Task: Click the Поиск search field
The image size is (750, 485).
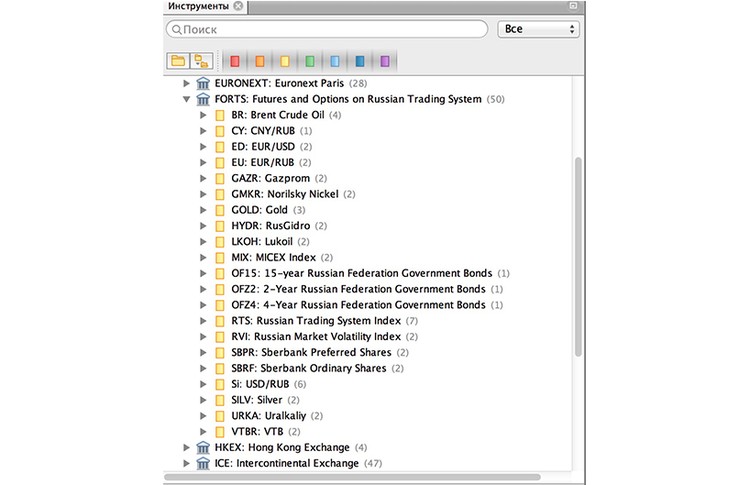Action: 327,29
